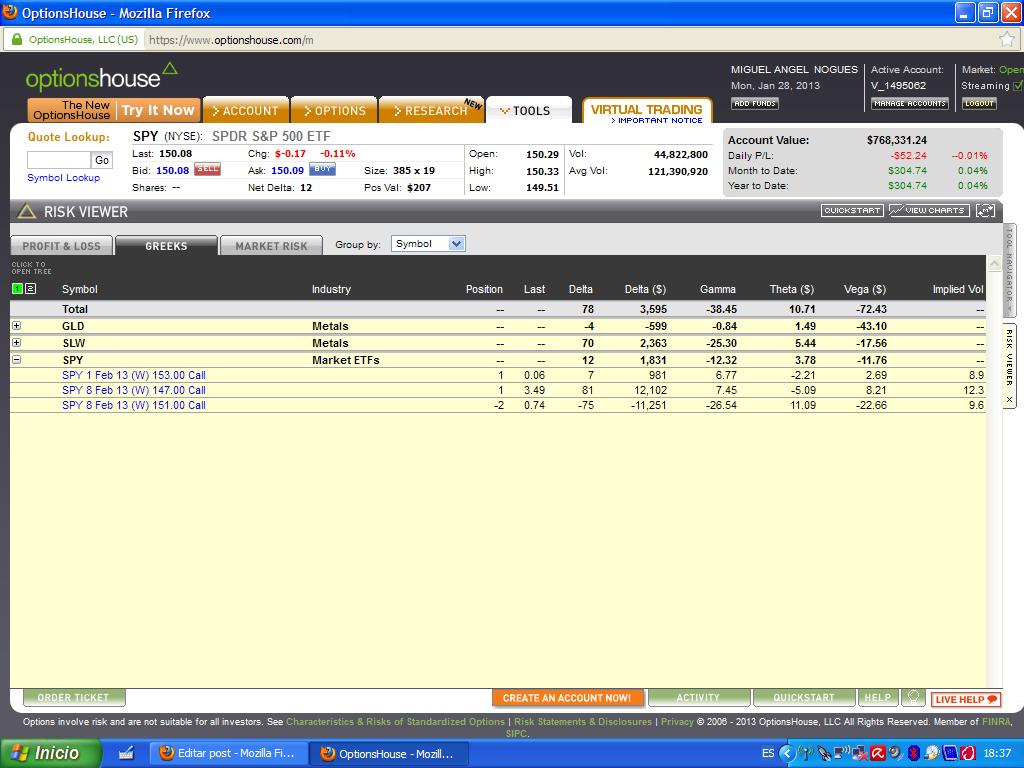Click the Quote Lookup input field

click(59, 160)
